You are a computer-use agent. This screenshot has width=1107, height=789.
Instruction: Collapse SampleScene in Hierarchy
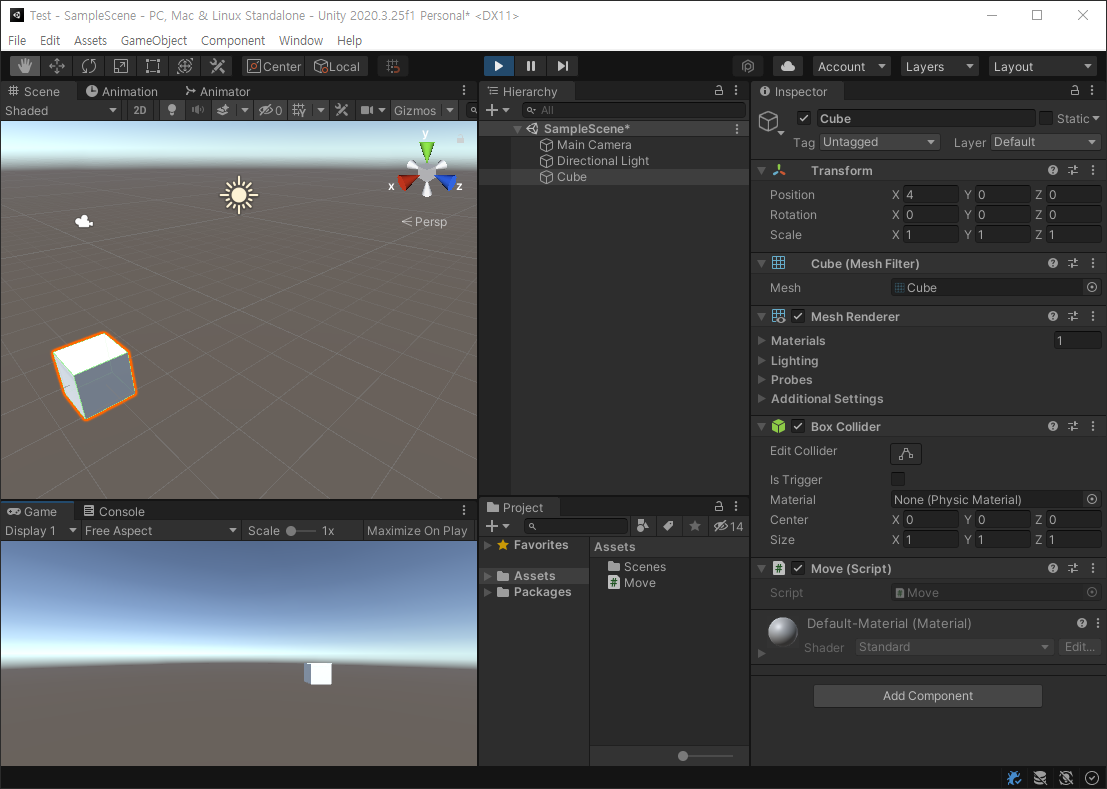(x=517, y=129)
